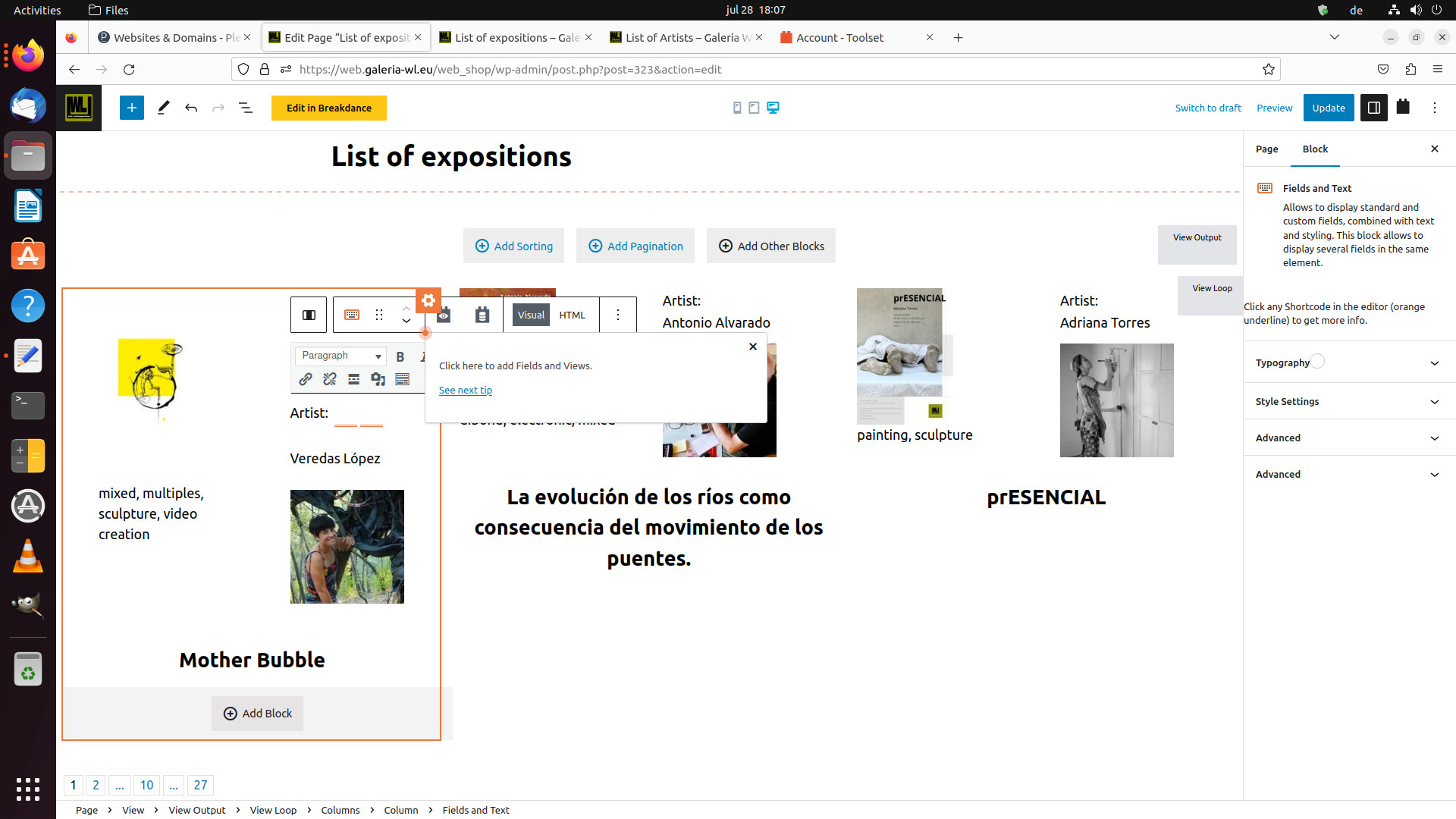Remove link with the unlink icon

[330, 379]
